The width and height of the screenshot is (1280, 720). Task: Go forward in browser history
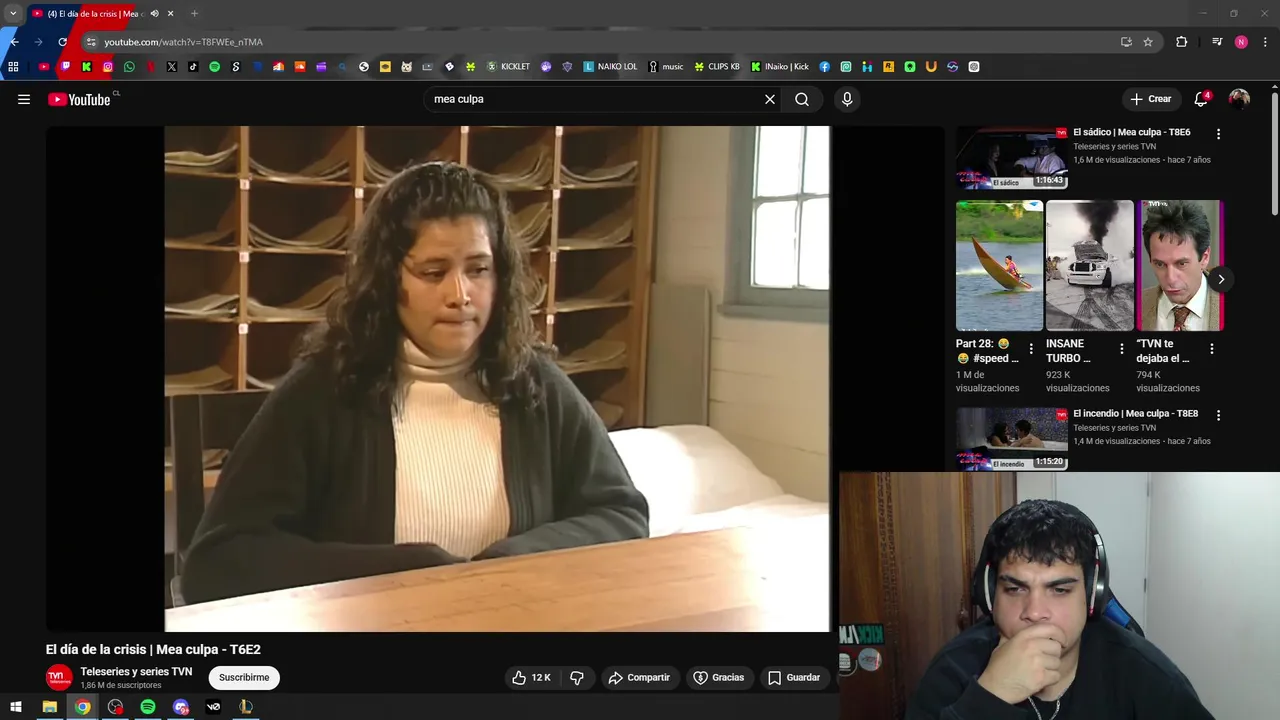[38, 42]
